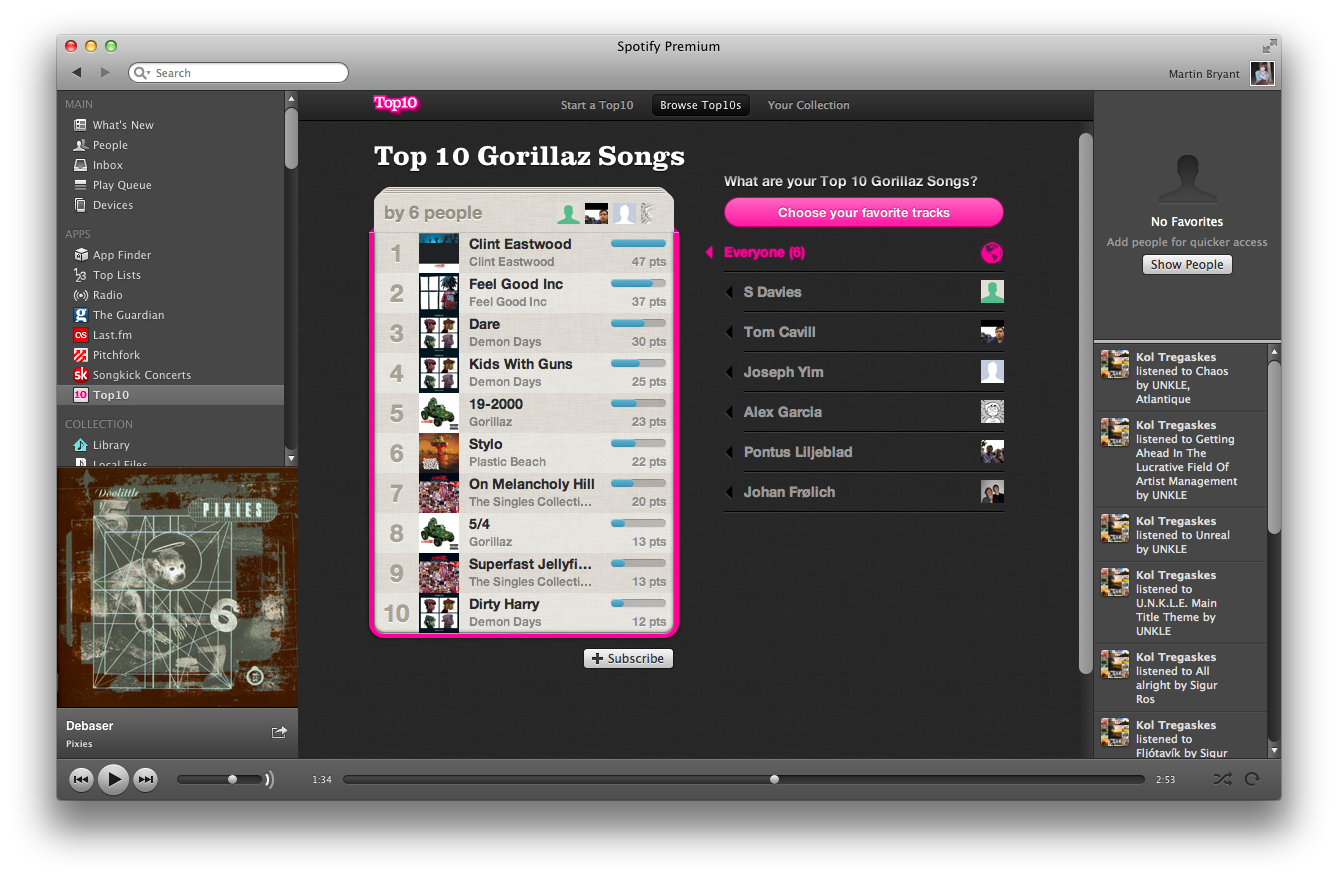Select Feel Good Inc track row
1338x879 pixels.
tap(524, 293)
